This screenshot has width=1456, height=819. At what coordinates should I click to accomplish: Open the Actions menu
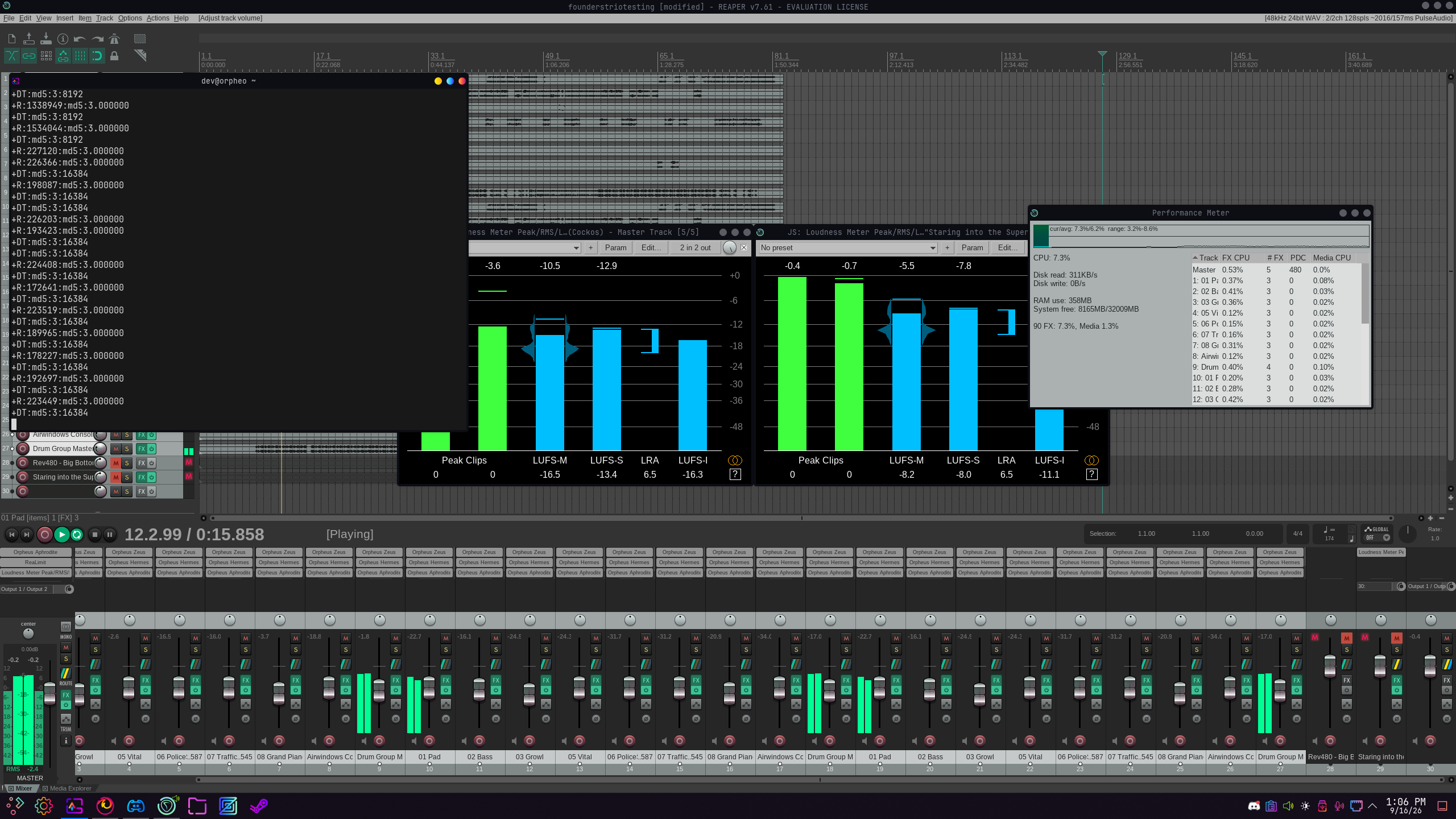click(x=158, y=18)
